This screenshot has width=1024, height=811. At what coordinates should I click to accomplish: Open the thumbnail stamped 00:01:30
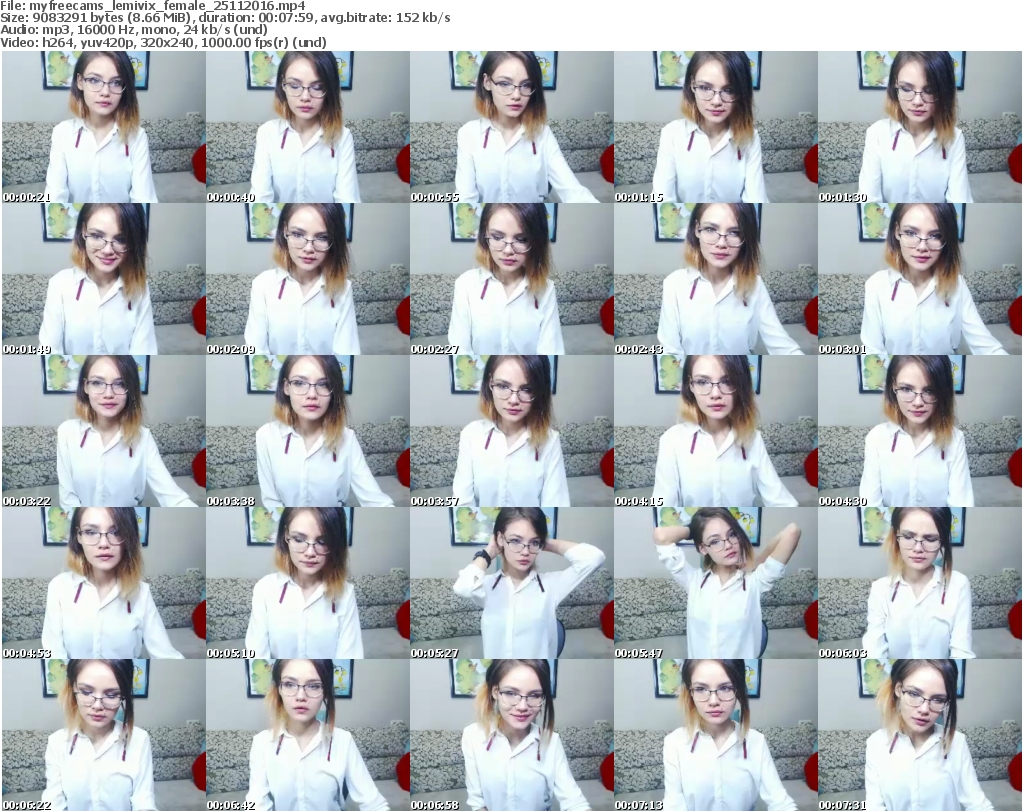pos(920,127)
